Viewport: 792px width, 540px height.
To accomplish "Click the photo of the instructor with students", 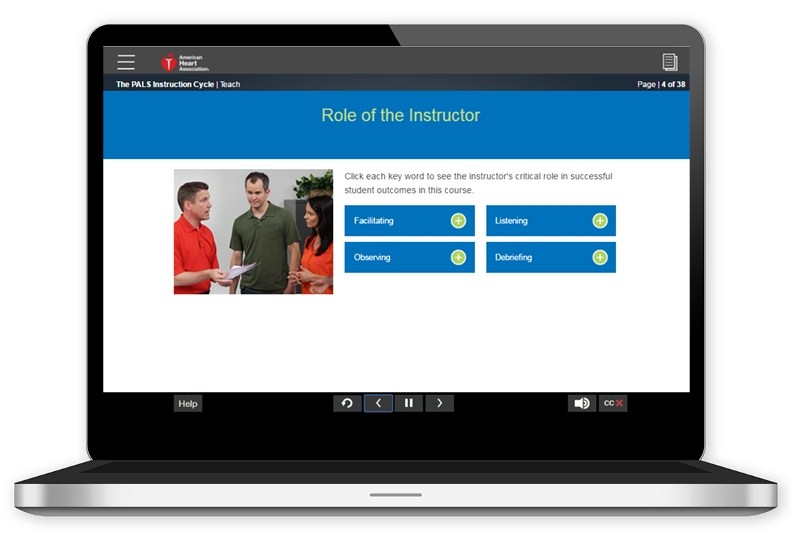I will 253,231.
